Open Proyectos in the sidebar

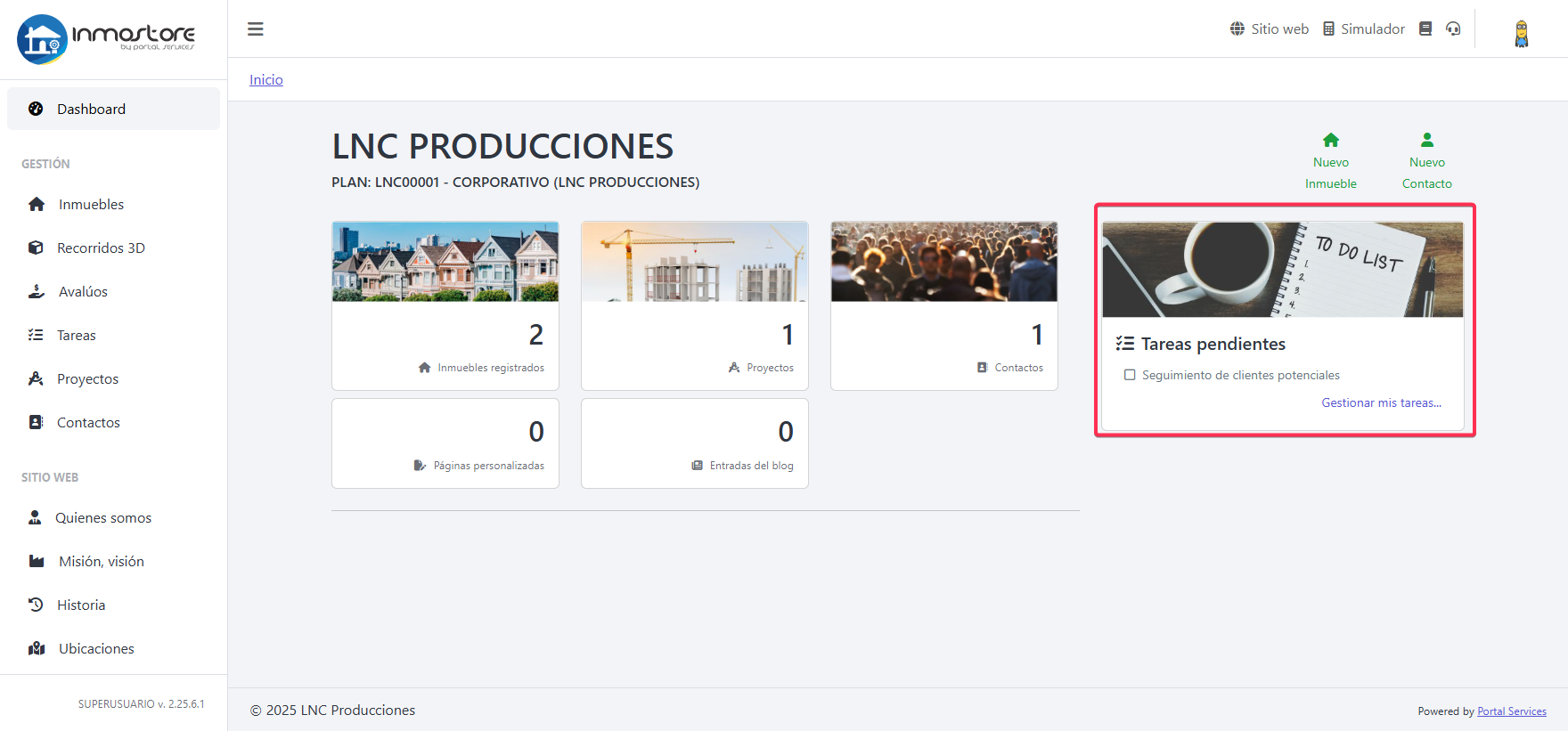113,378
